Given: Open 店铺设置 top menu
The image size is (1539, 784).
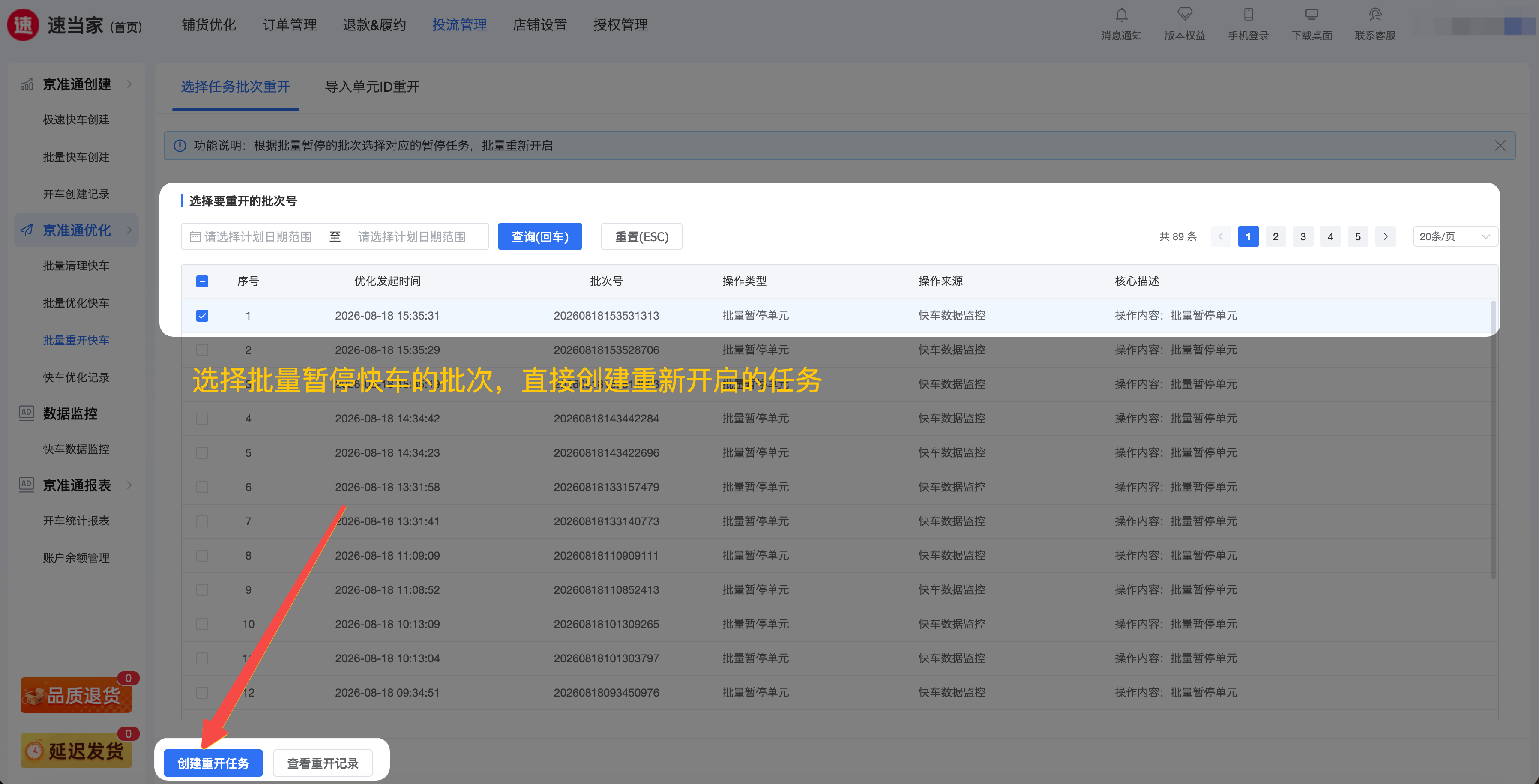Looking at the screenshot, I should pos(540,24).
